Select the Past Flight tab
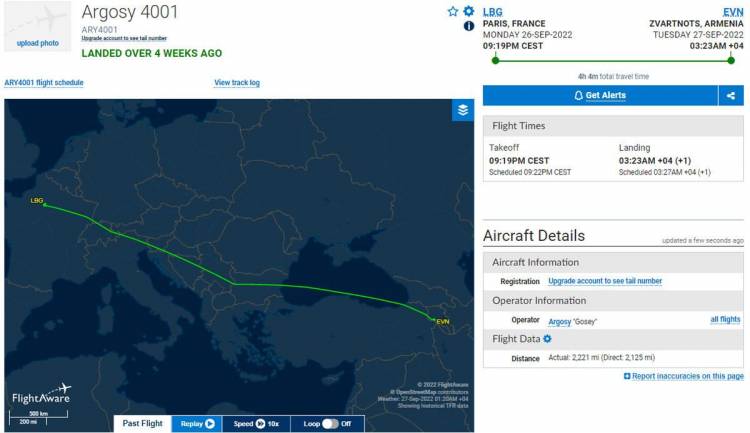This screenshot has height=433, width=750. click(x=143, y=423)
